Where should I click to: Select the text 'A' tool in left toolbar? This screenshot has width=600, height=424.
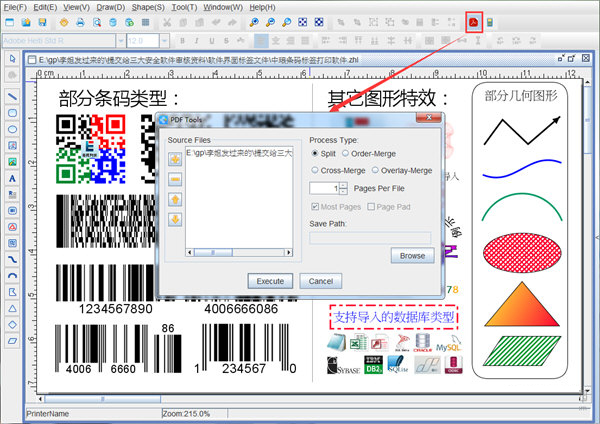click(12, 178)
